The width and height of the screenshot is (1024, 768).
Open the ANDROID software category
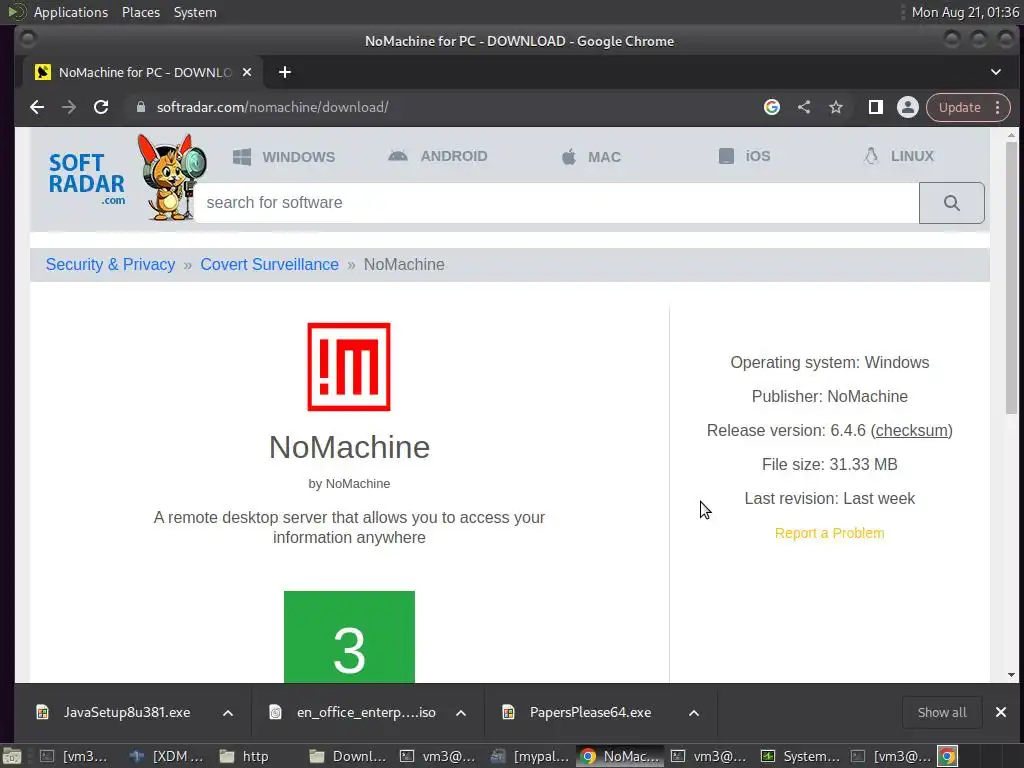click(438, 156)
